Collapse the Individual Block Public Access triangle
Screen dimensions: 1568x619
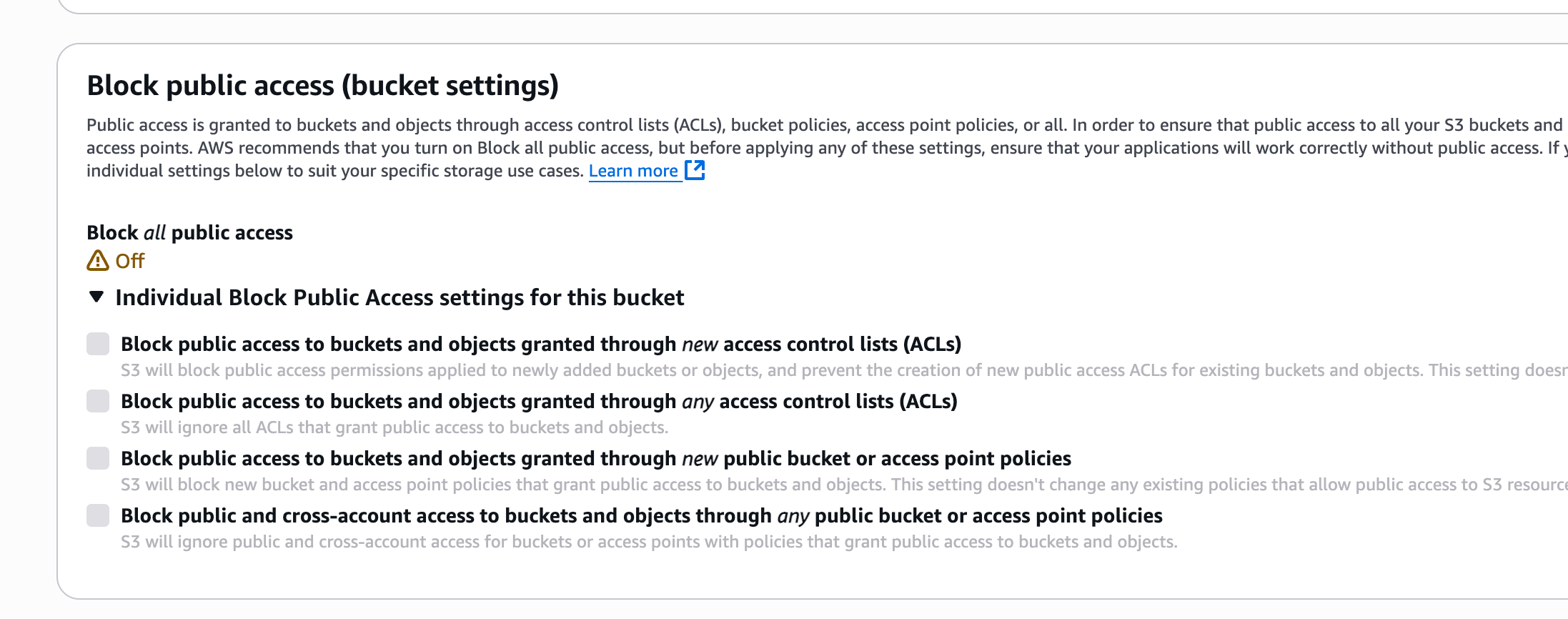pos(96,297)
